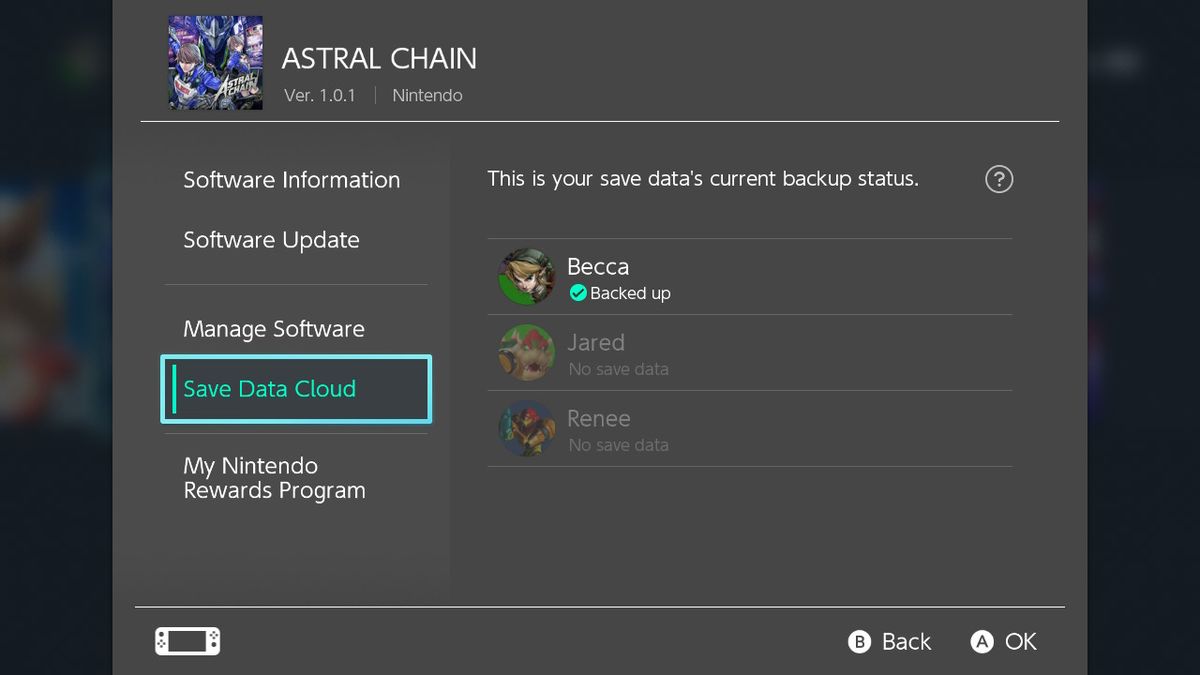Image resolution: width=1200 pixels, height=675 pixels.
Task: Click the green Backed up checkmark icon
Action: 578,293
